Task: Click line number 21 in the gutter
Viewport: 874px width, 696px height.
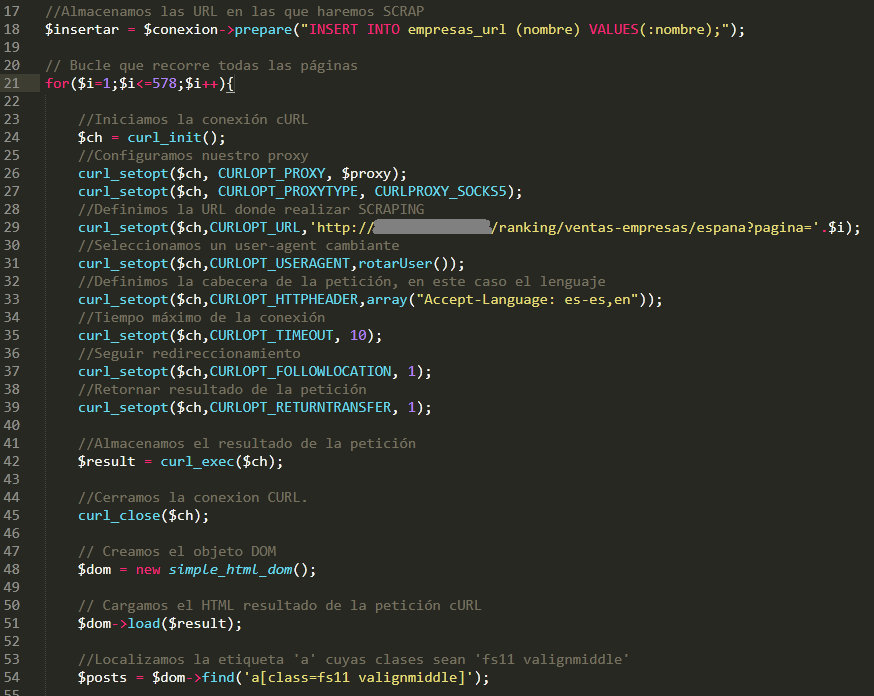Action: click(x=12, y=83)
